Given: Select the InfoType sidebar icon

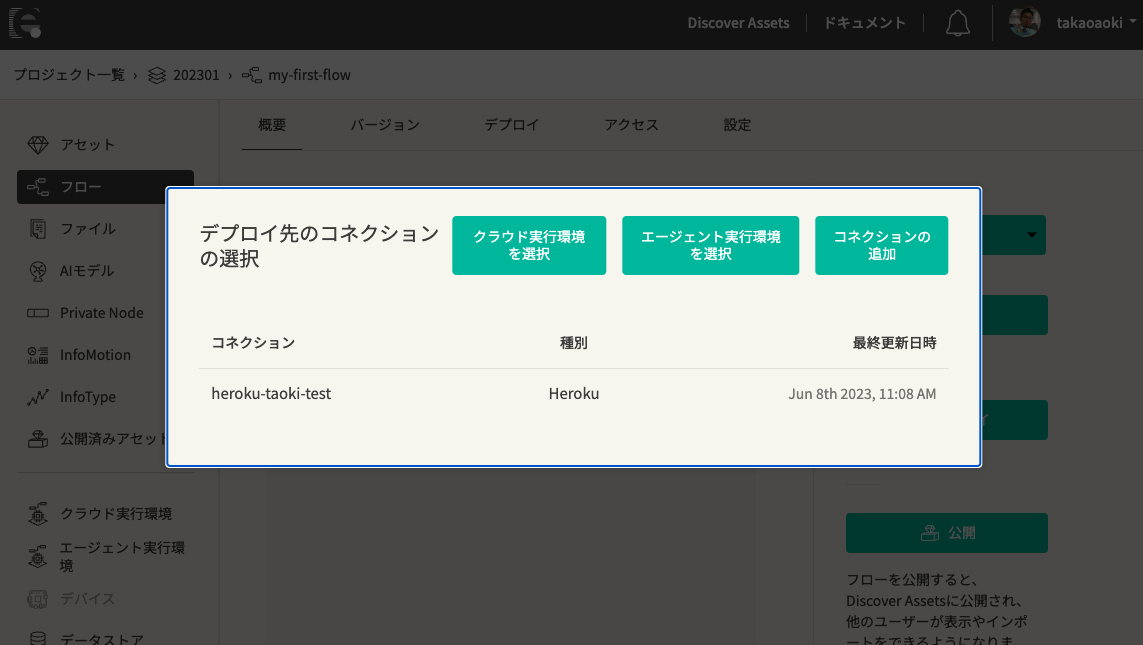Looking at the screenshot, I should [37, 396].
